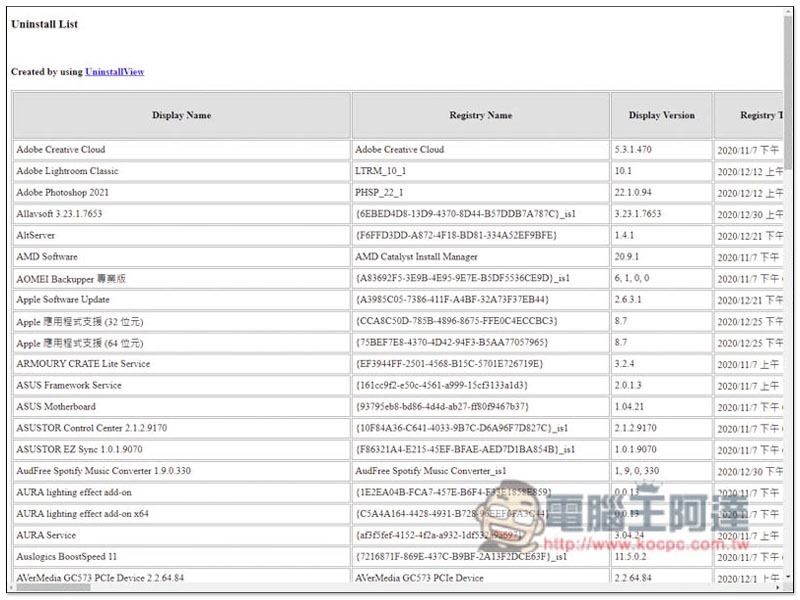Click the version 1.04.21 cell
The image size is (800, 600).
tap(662, 407)
